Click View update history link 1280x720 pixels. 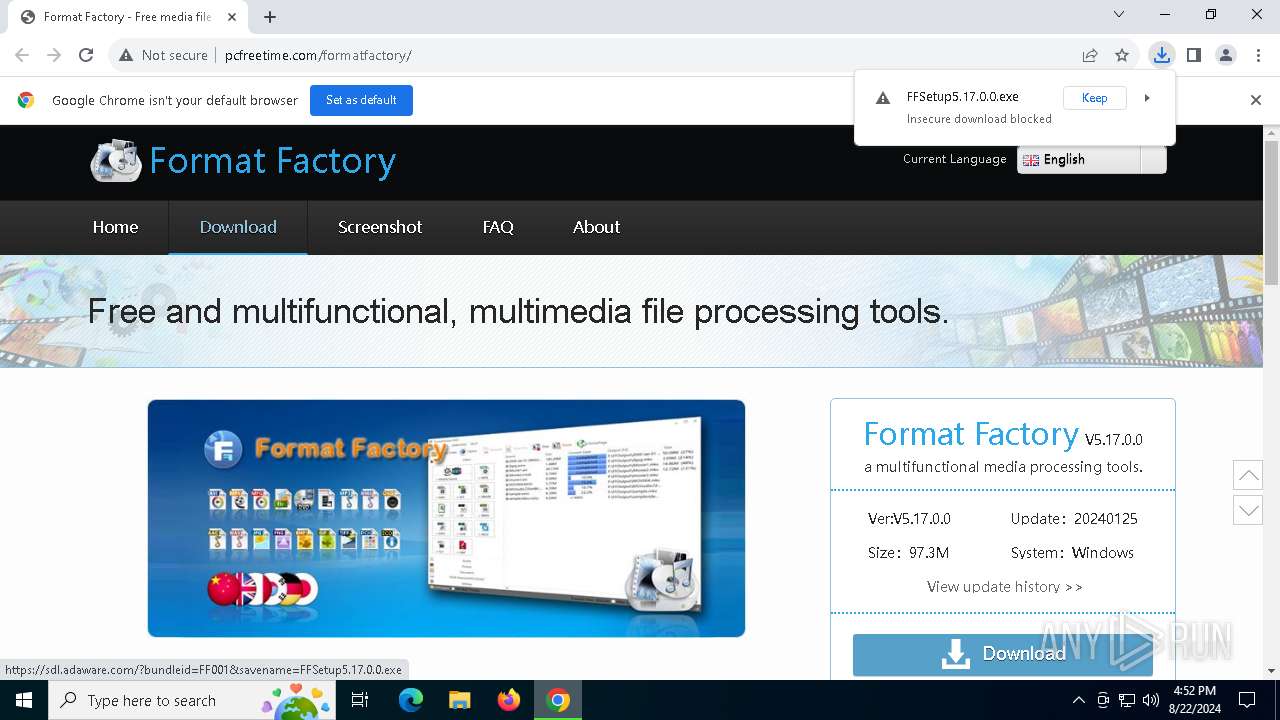1004,587
